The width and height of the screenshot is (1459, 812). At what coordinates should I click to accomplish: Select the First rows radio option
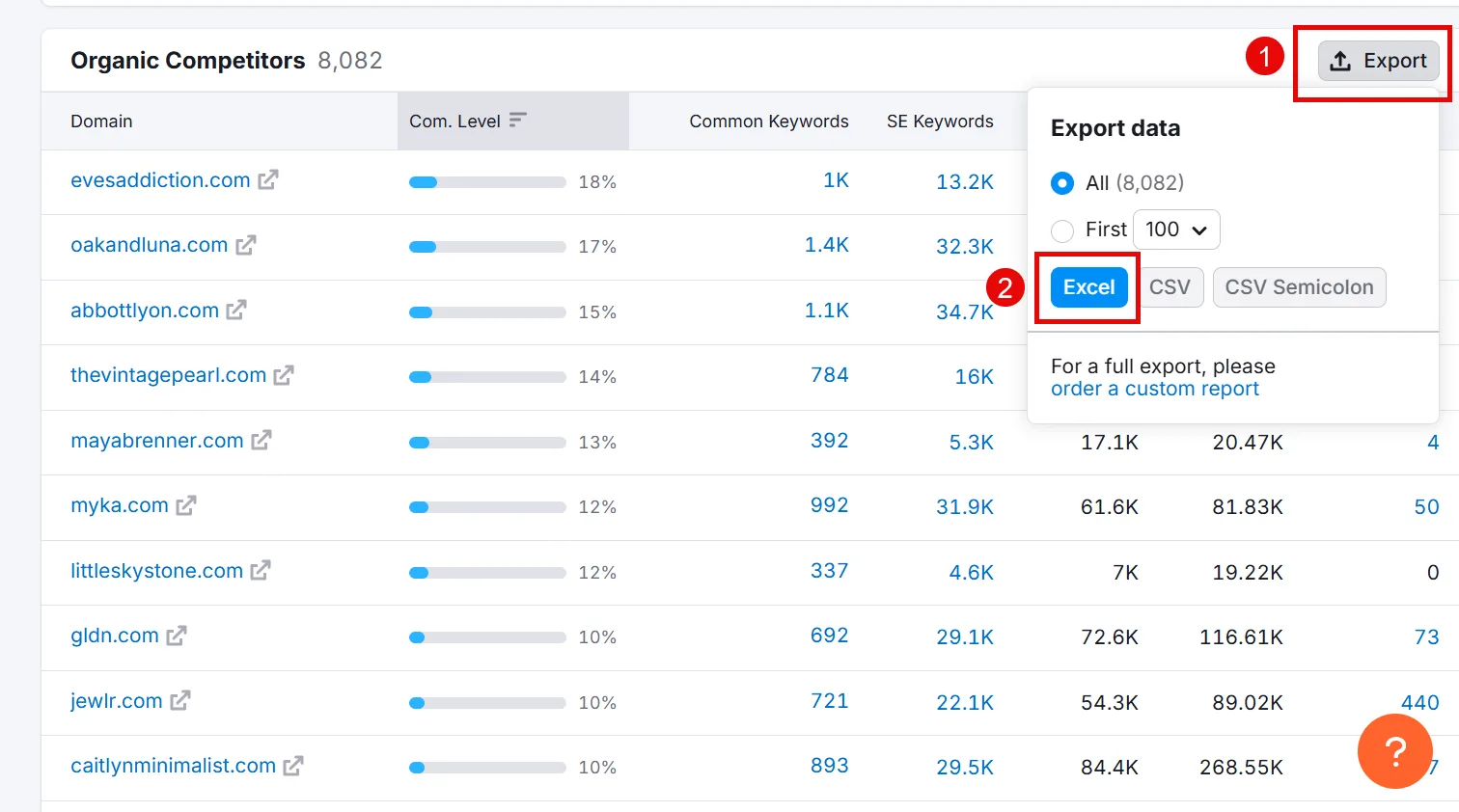[x=1062, y=230]
